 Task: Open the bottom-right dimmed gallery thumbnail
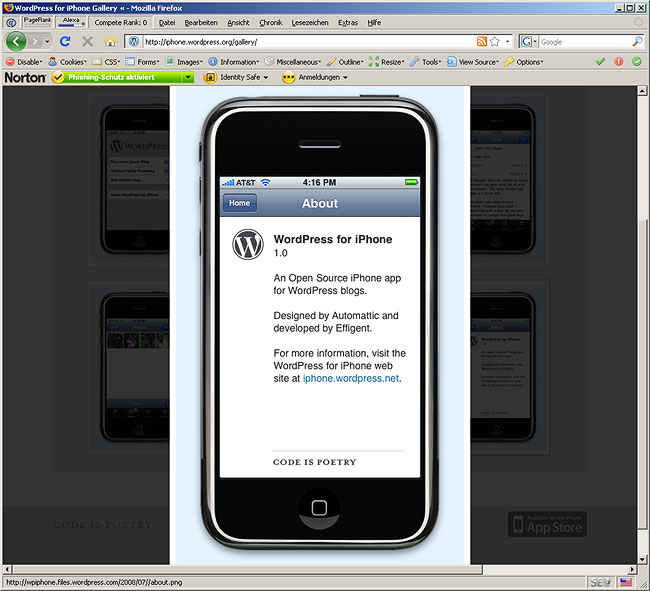point(510,367)
